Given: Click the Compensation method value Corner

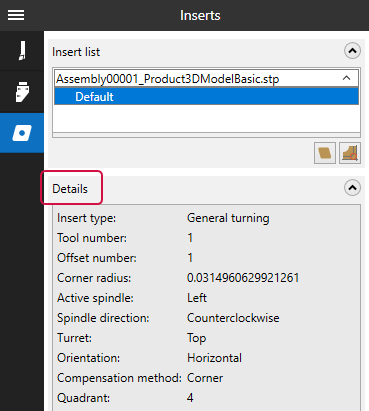Looking at the screenshot, I should tap(205, 378).
